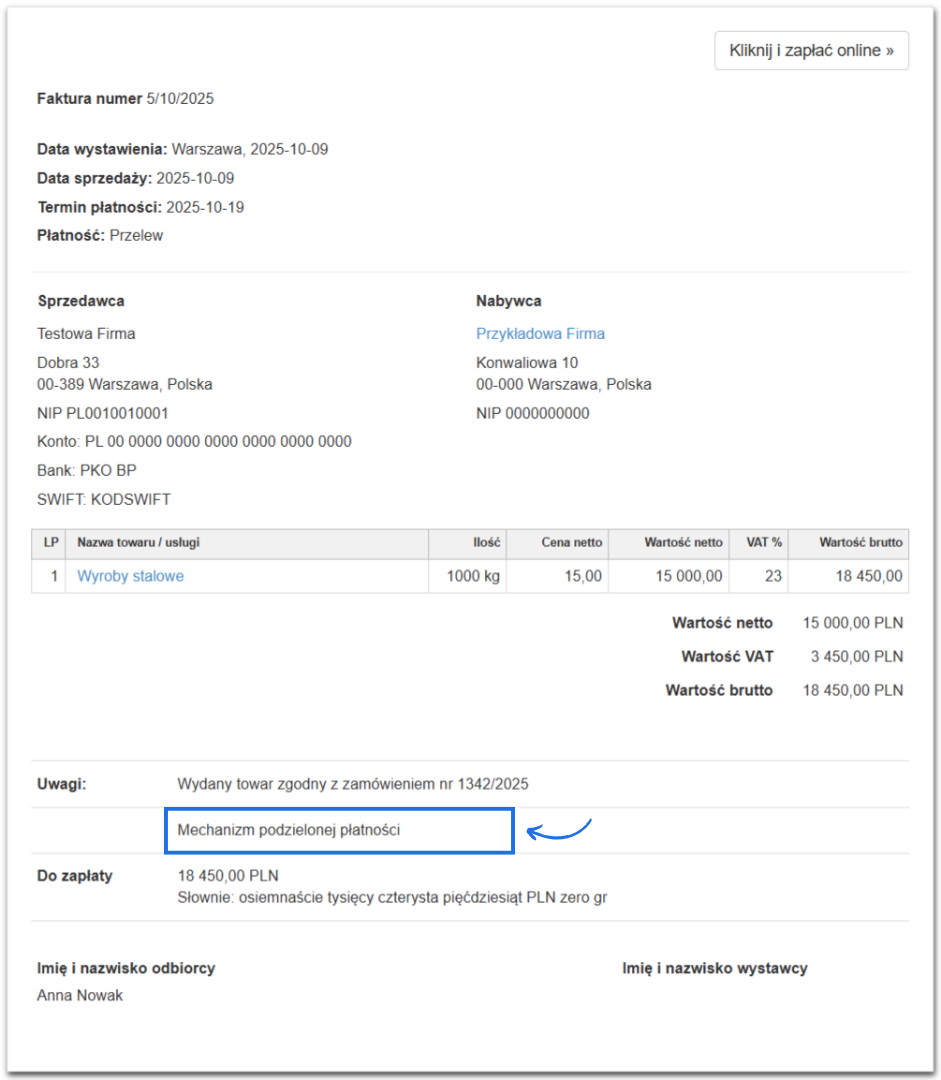Viewport: 941px width, 1080px height.
Task: Click the Termin płatności date 2025-10-19
Action: 205,208
